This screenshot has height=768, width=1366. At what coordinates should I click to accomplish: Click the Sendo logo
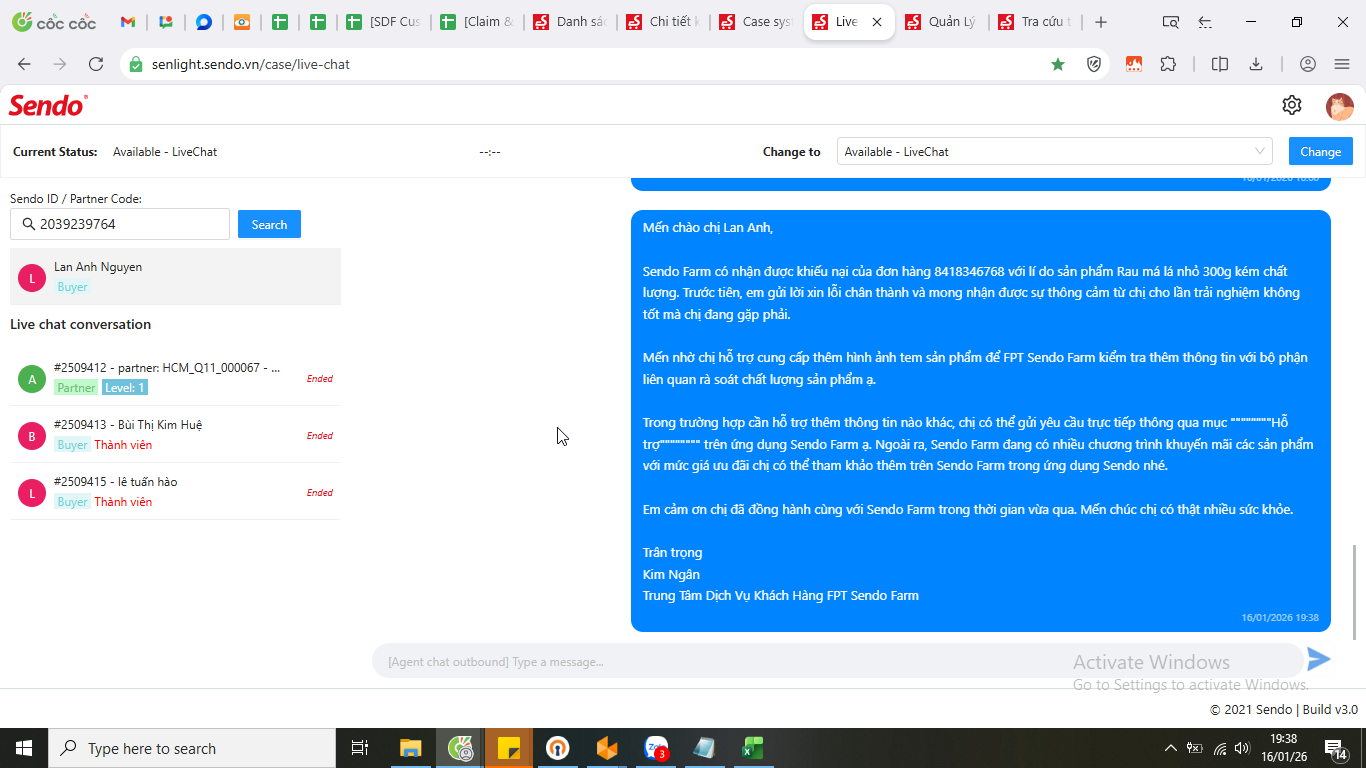tap(48, 105)
